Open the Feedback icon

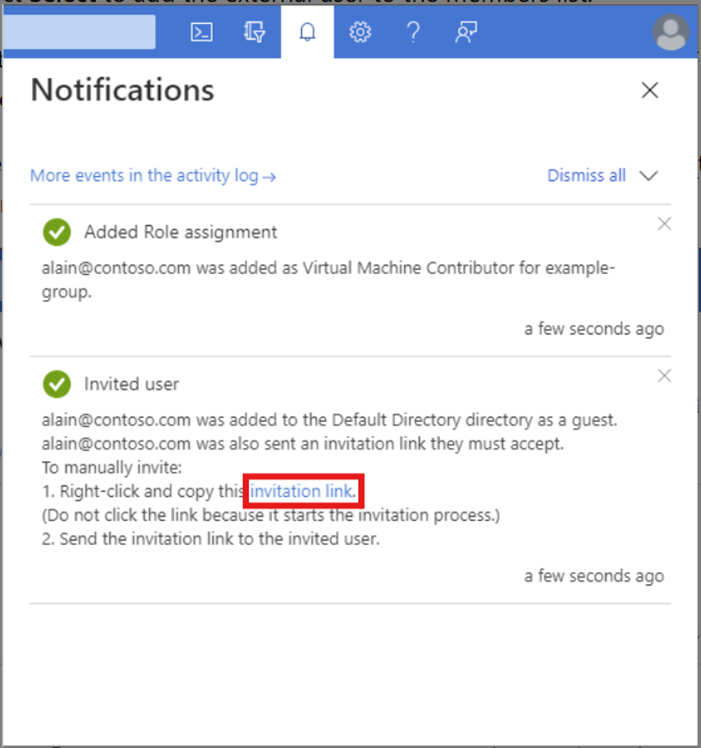(x=466, y=32)
